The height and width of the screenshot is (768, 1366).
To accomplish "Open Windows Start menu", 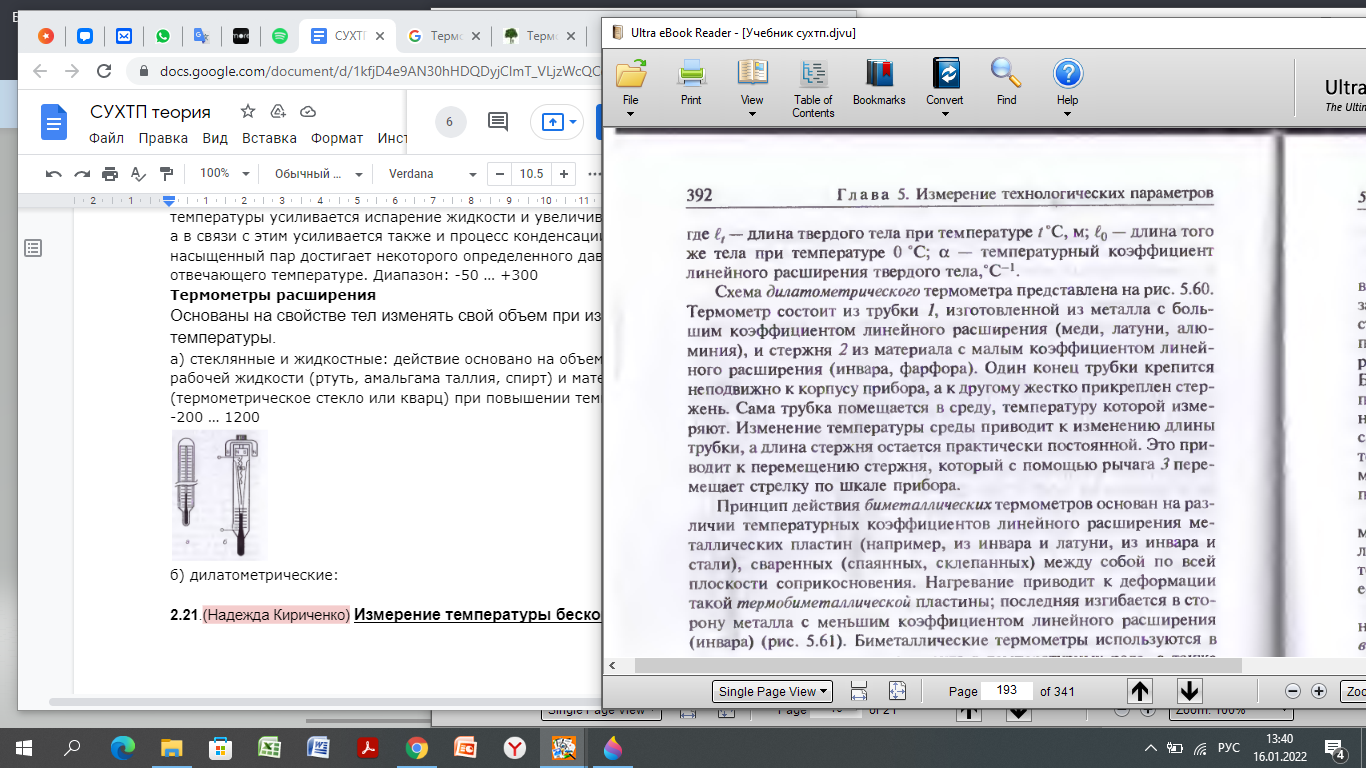I will (x=24, y=747).
